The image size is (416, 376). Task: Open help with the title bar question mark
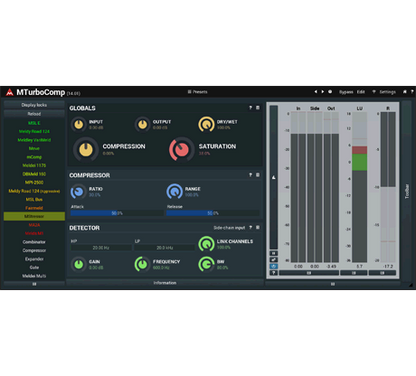tap(412, 92)
